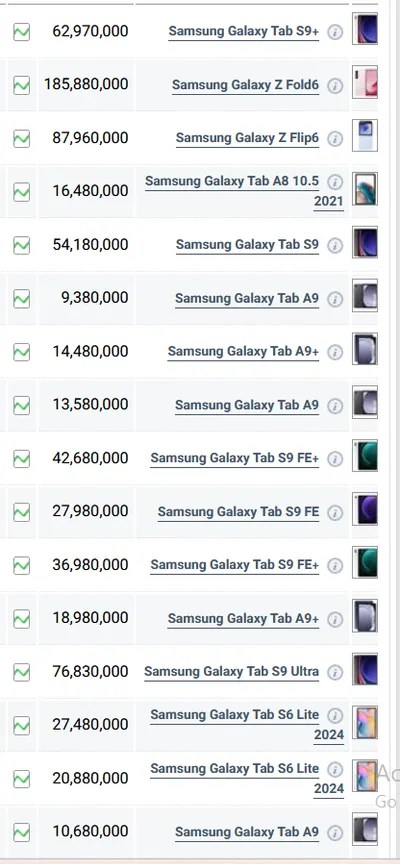This screenshot has height=864, width=400.
Task: Open the Samsung Galaxy Tab S9+ link
Action: click(244, 32)
